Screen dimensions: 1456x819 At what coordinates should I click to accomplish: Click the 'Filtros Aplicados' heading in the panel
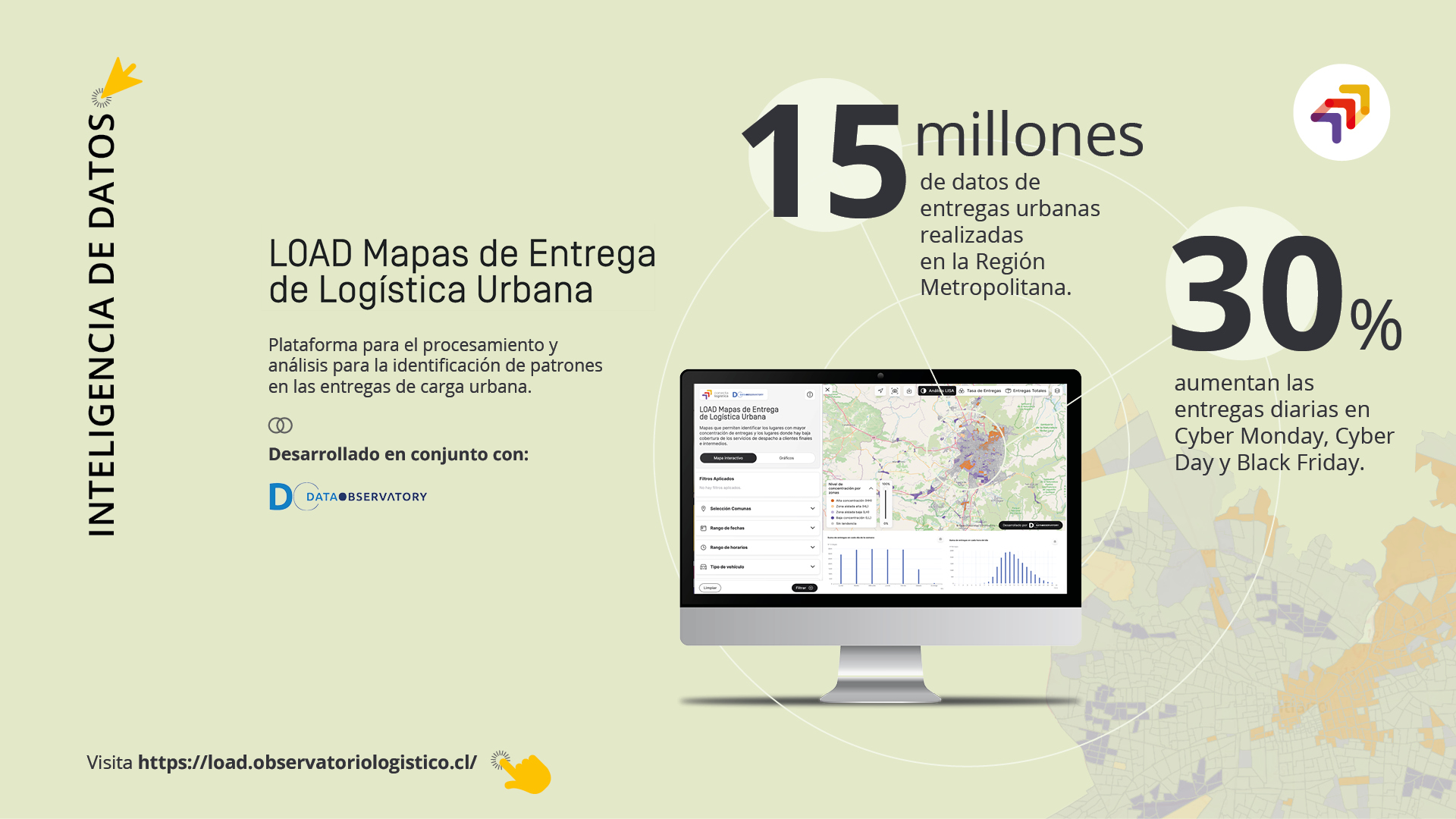(x=717, y=479)
